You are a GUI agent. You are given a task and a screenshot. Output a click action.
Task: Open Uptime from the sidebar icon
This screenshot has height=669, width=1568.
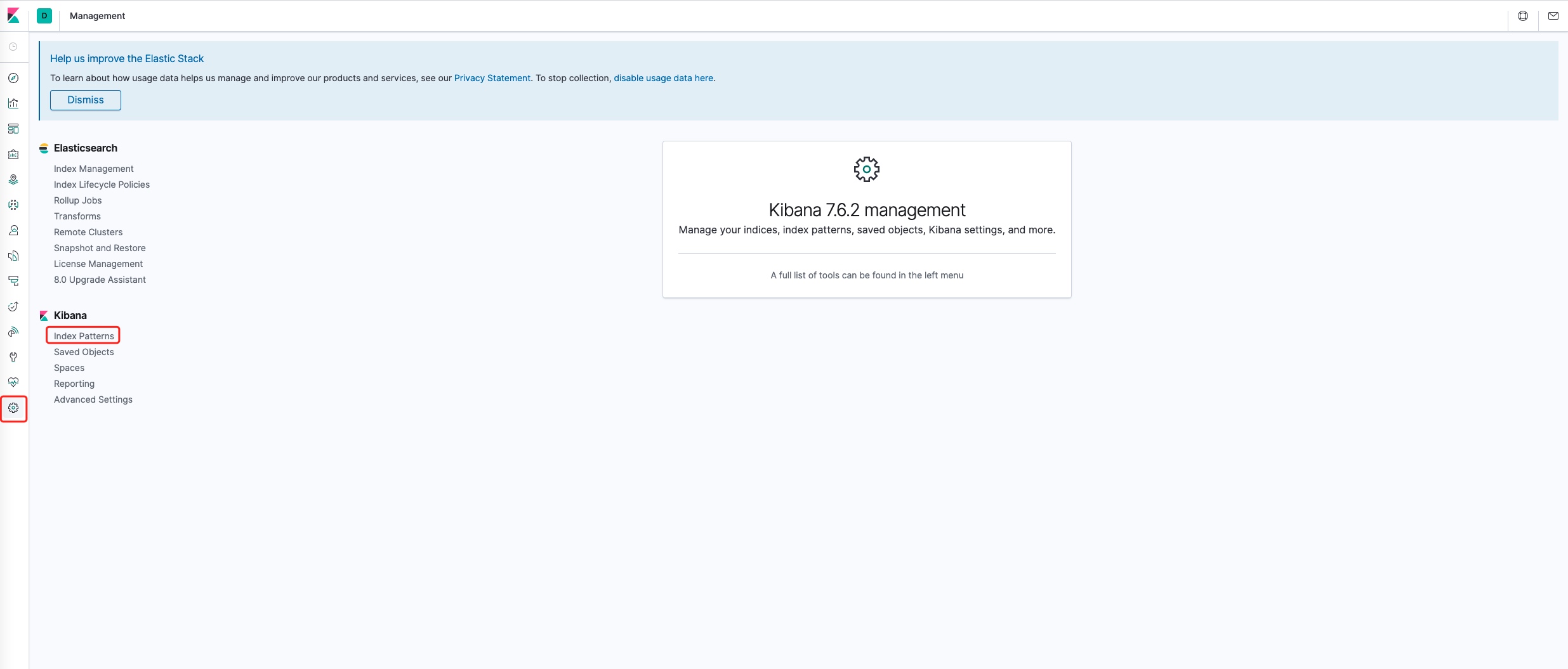[x=13, y=306]
